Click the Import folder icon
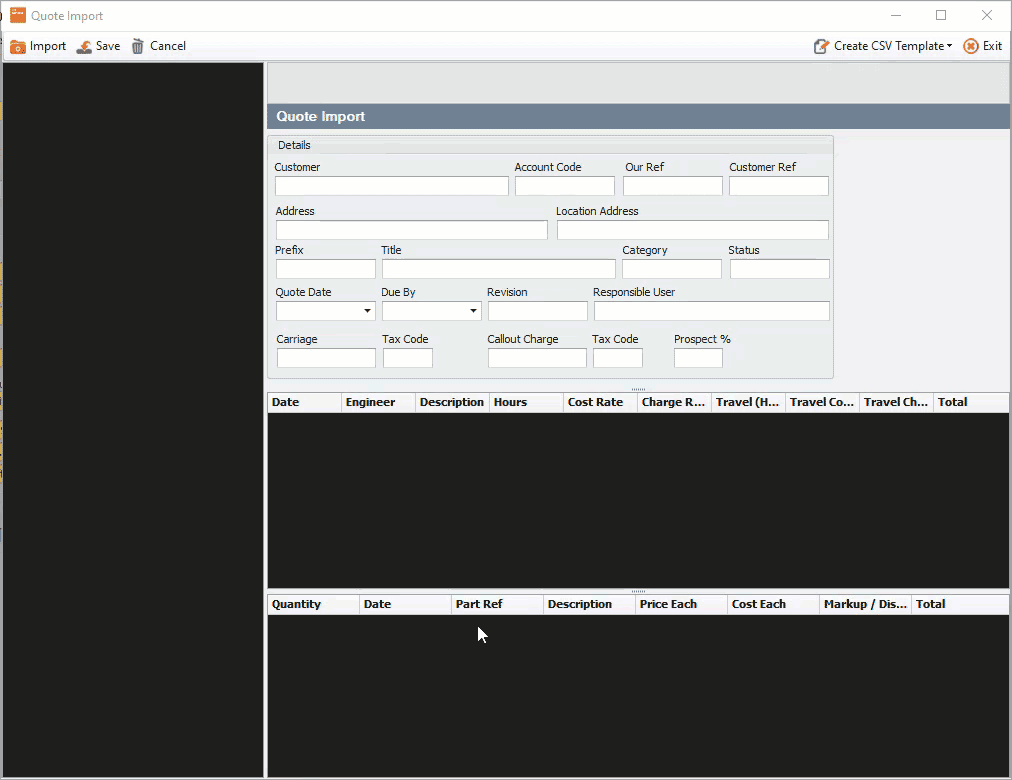The image size is (1012, 780). pos(17,46)
